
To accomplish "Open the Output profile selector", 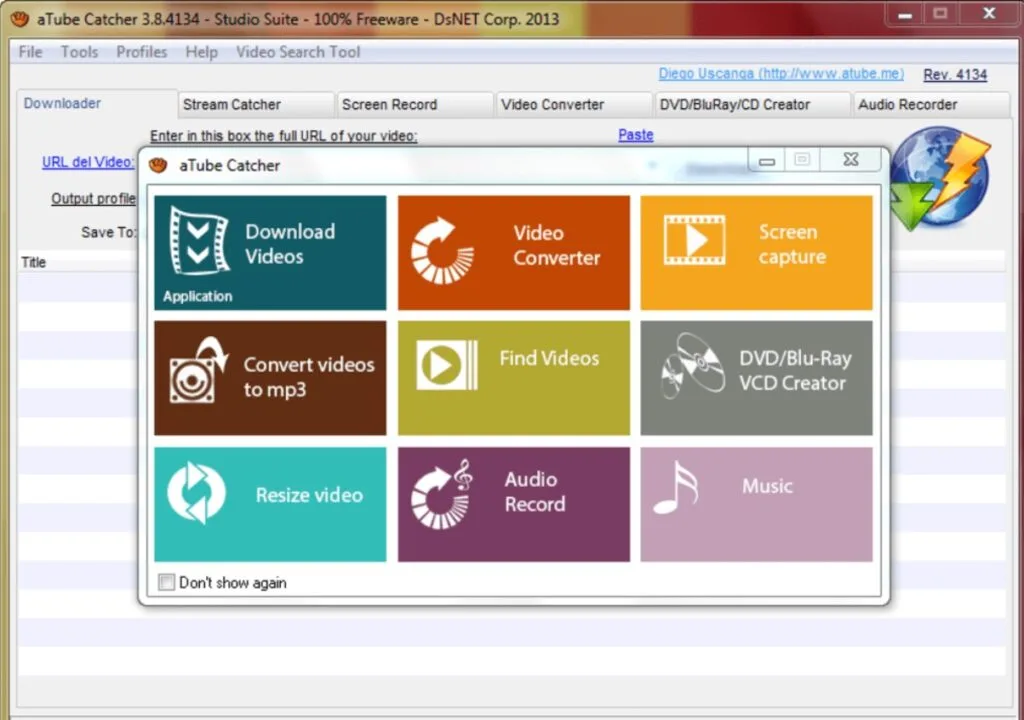I will [x=93, y=198].
